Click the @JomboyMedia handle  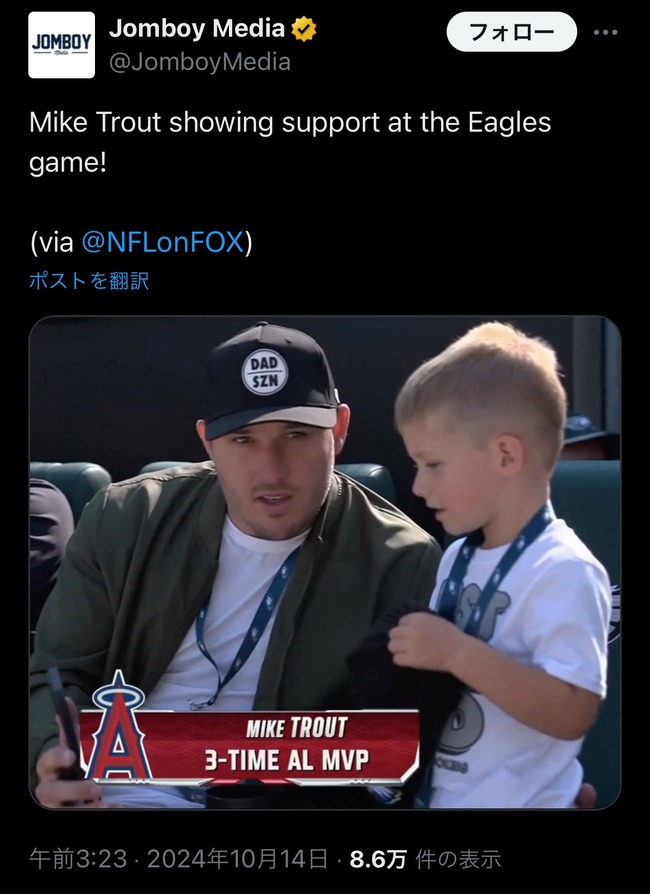tap(200, 62)
